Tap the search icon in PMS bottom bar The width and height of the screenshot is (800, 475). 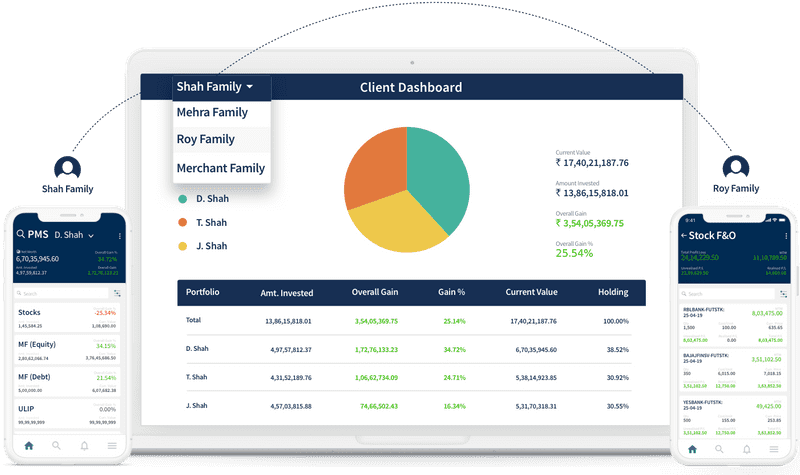click(x=56, y=445)
